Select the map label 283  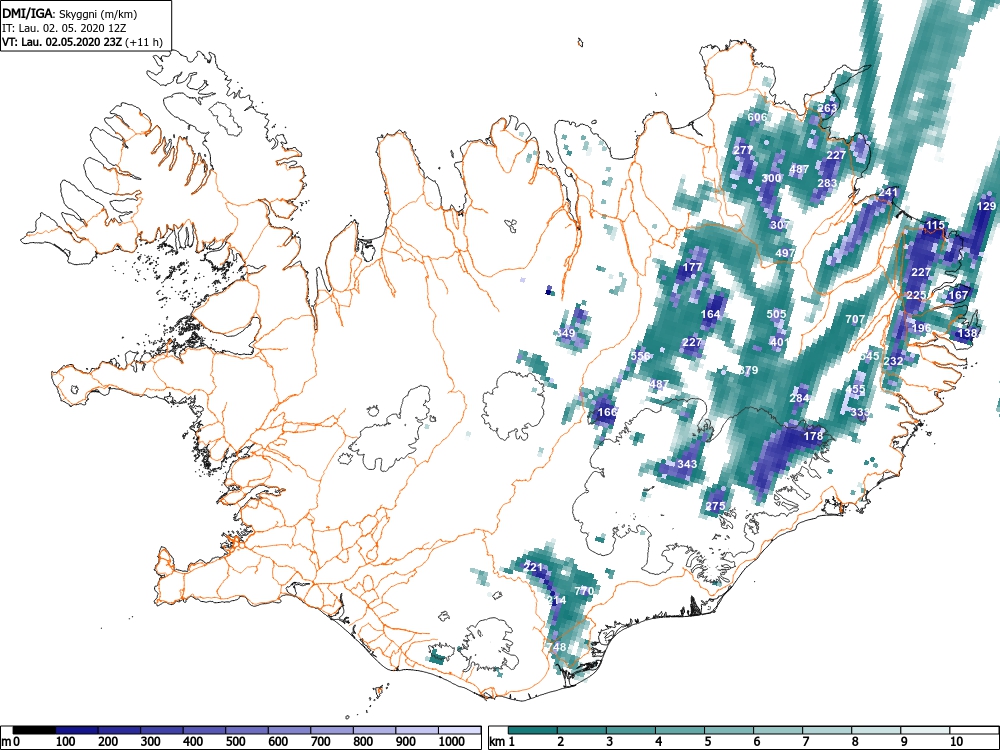coord(827,183)
